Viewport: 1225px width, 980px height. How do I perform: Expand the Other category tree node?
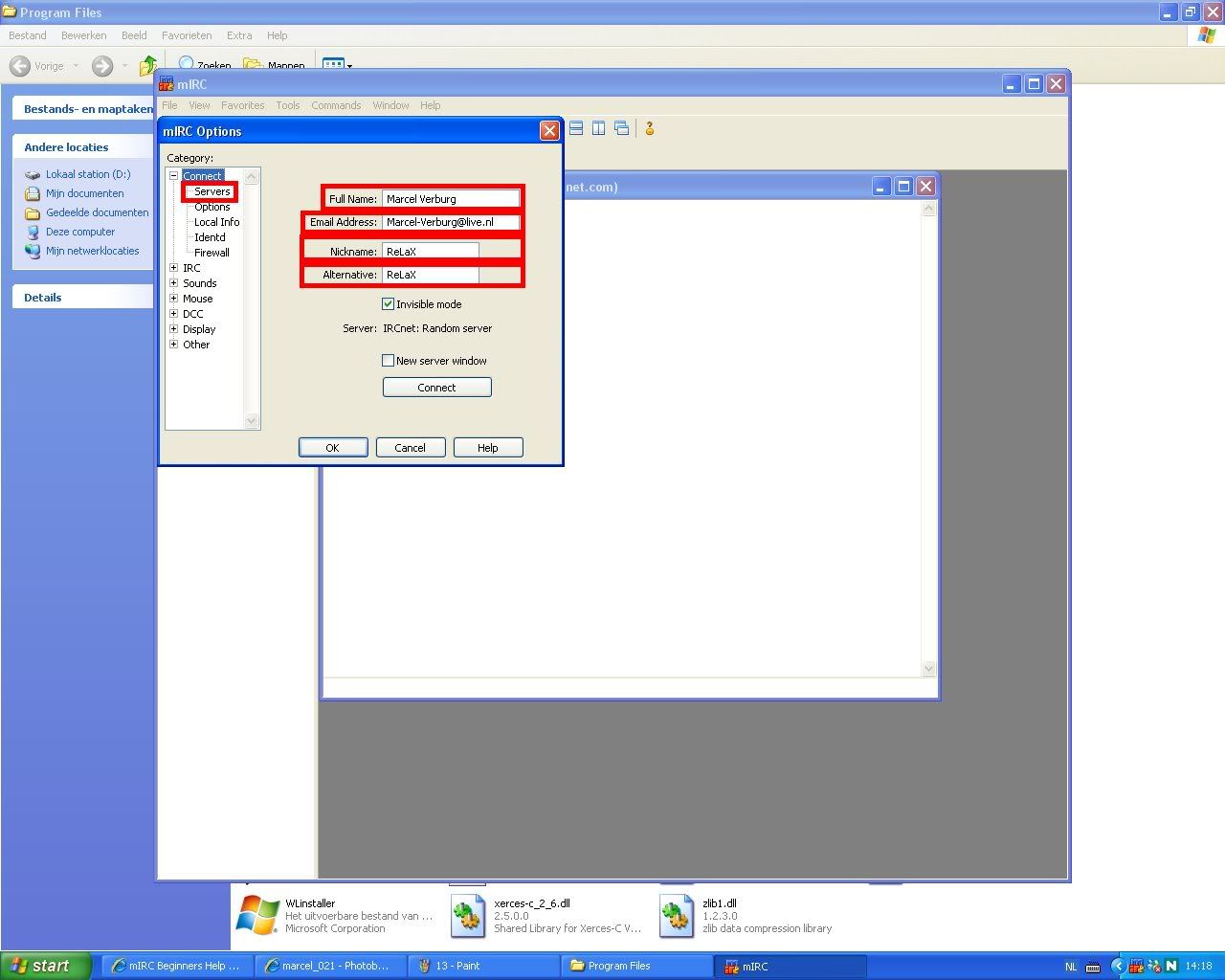pos(174,345)
